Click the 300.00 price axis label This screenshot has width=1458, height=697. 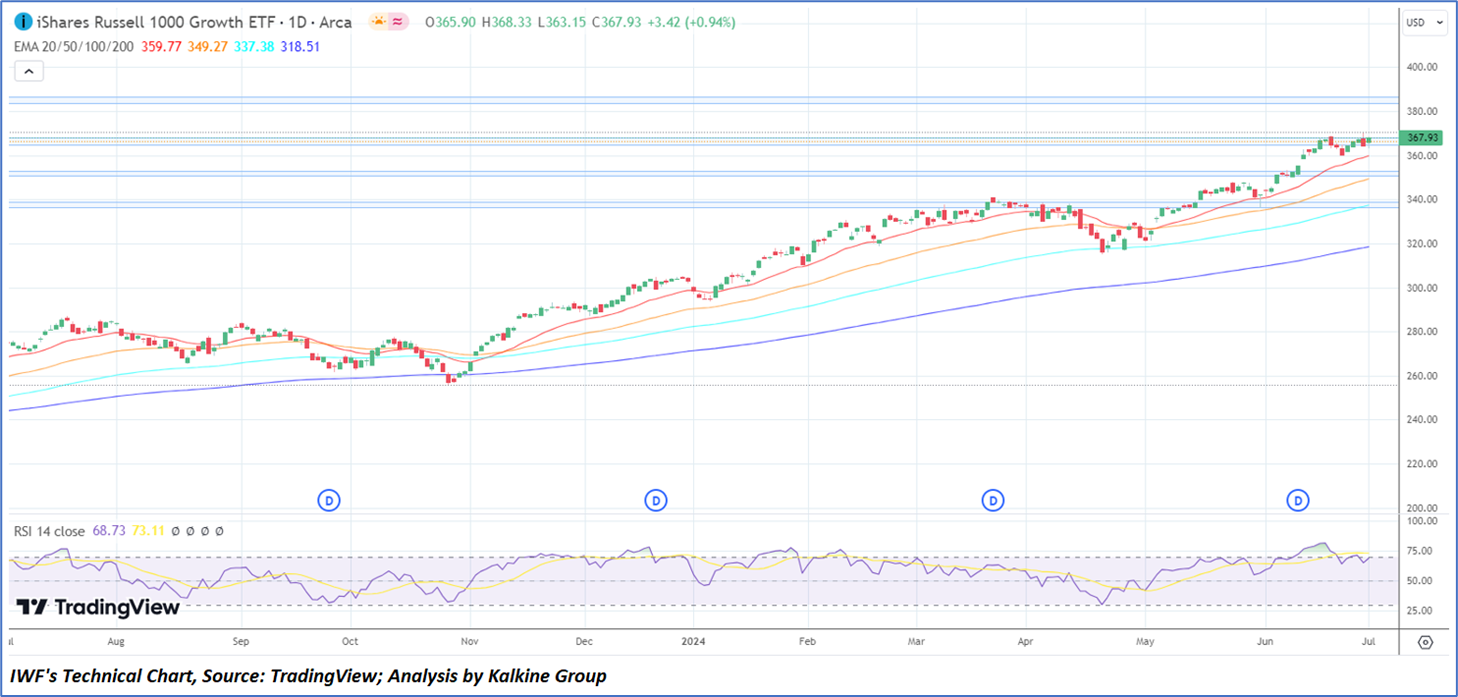point(1422,288)
